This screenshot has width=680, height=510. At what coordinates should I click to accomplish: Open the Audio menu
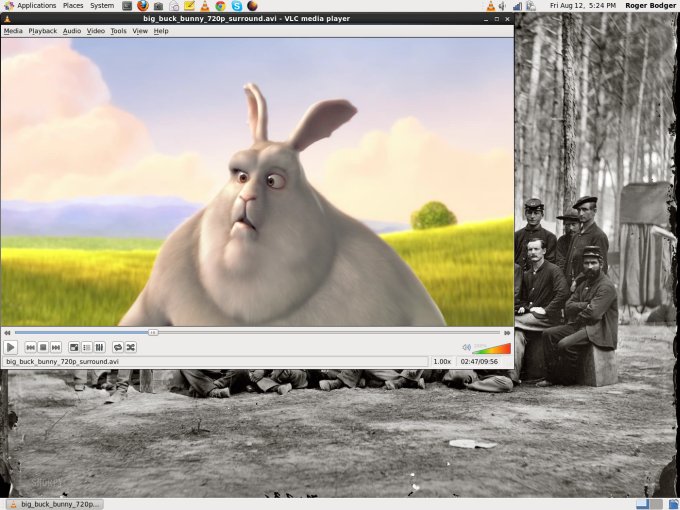pos(72,31)
